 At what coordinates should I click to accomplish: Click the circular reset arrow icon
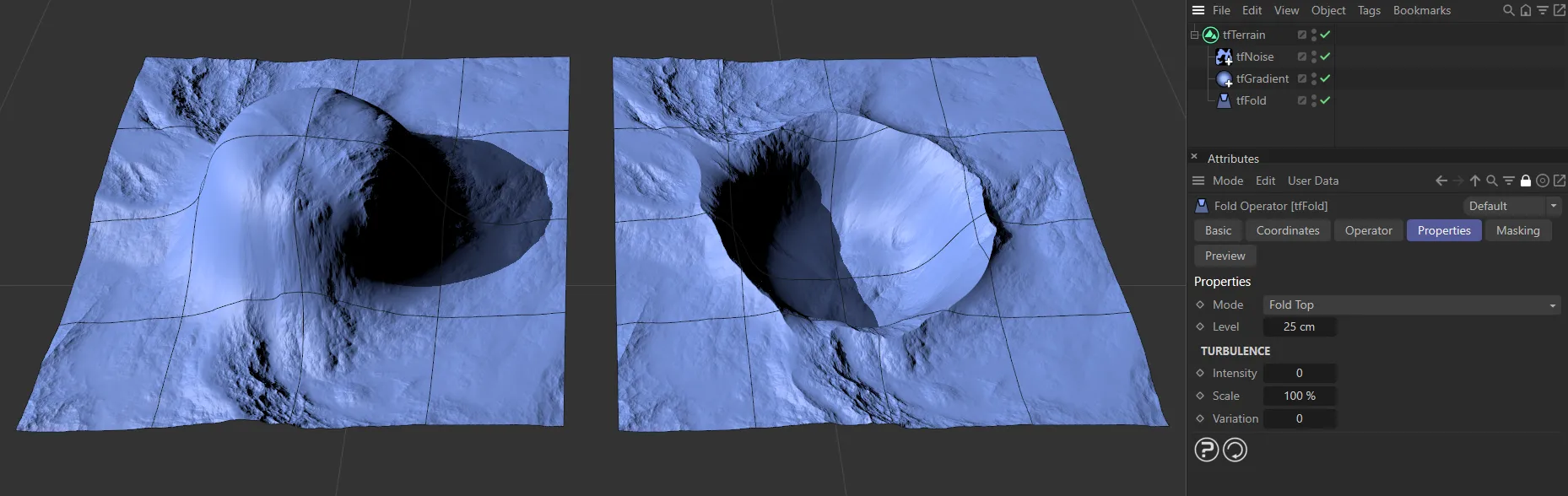pos(1235,450)
